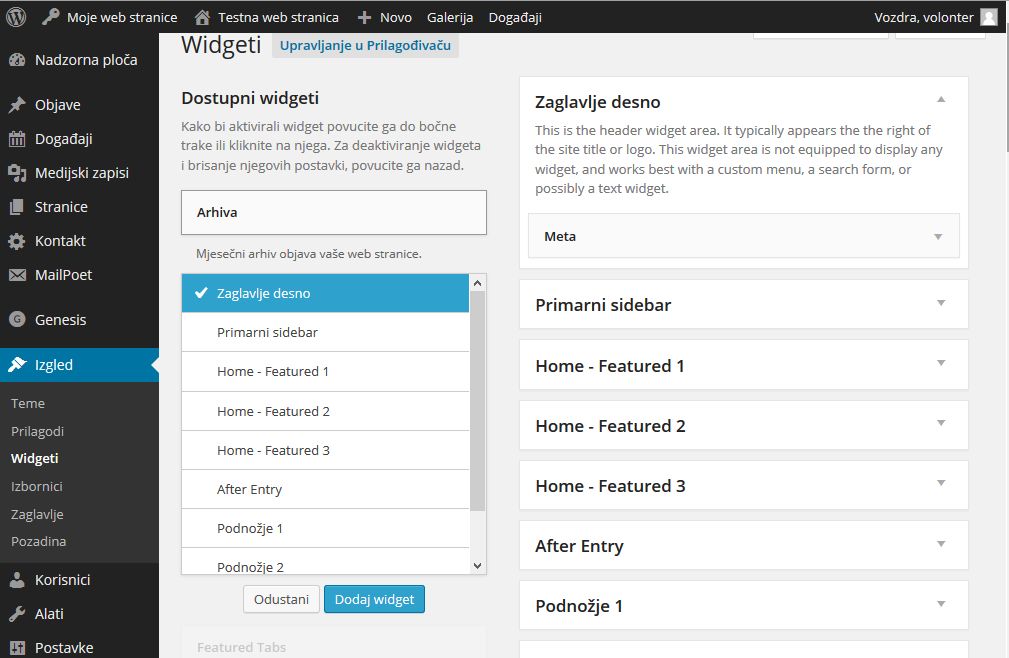Expand the Meta widget arrow

938,237
